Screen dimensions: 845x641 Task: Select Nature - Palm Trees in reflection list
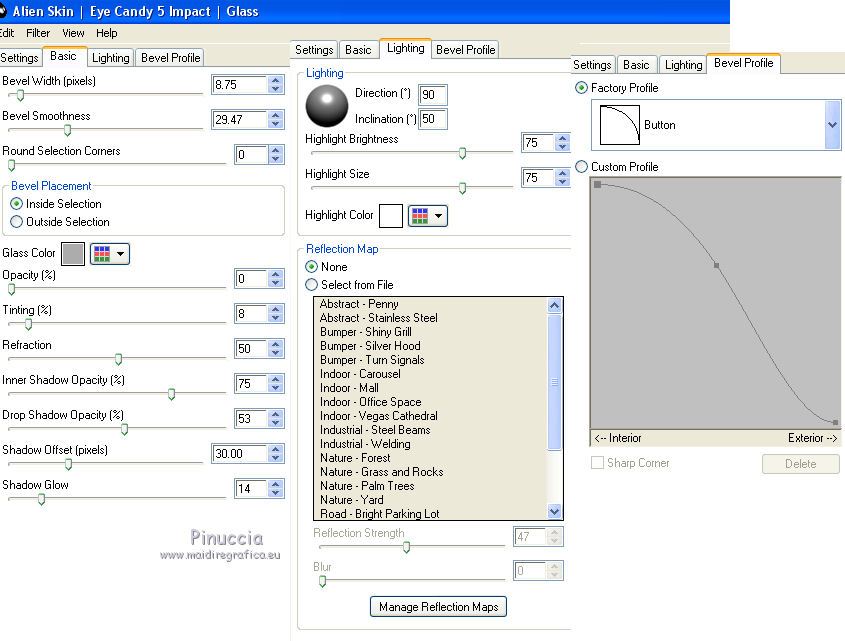tap(367, 486)
